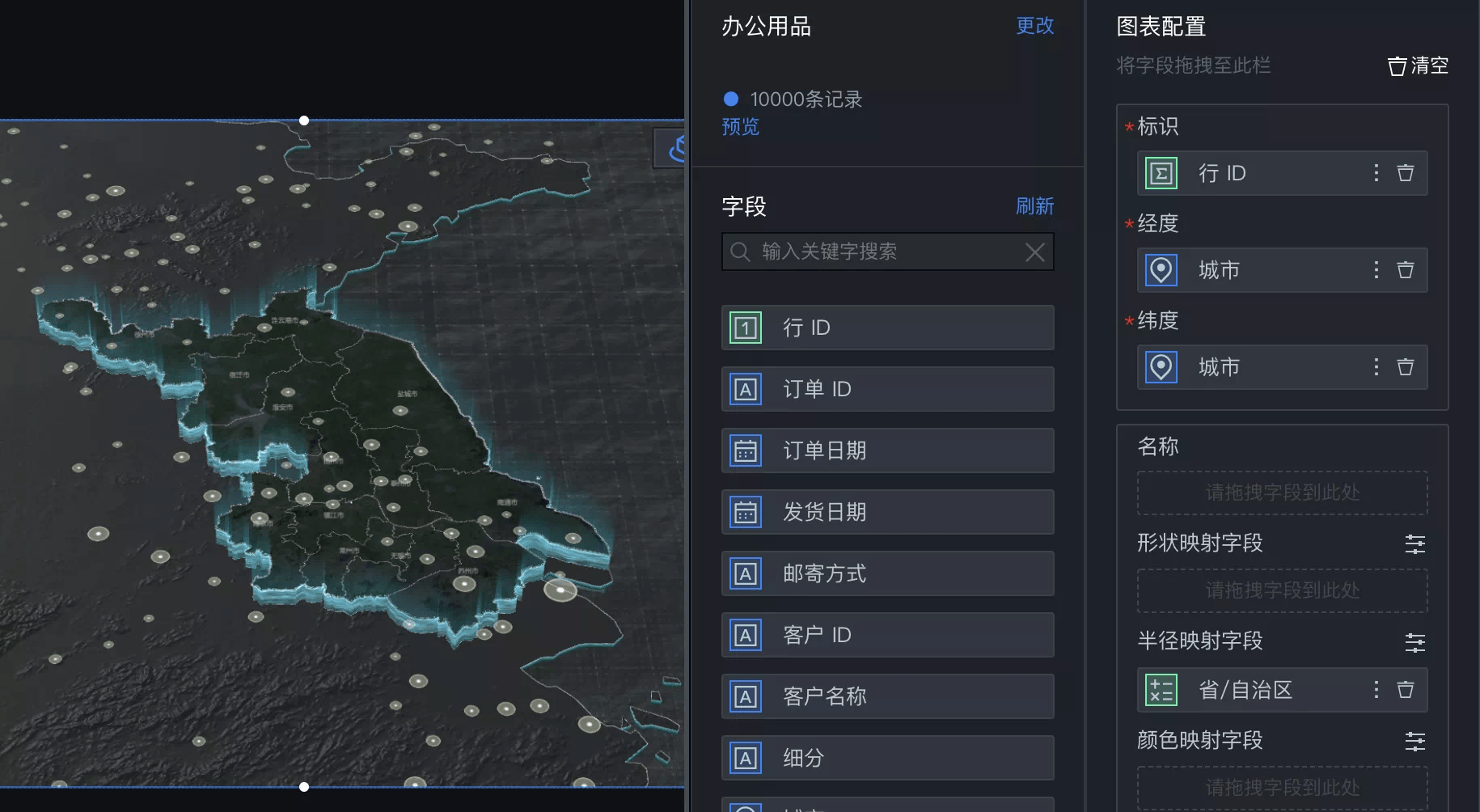Open more options for 城市 under 纬度
This screenshot has width=1480, height=812.
(x=1376, y=367)
